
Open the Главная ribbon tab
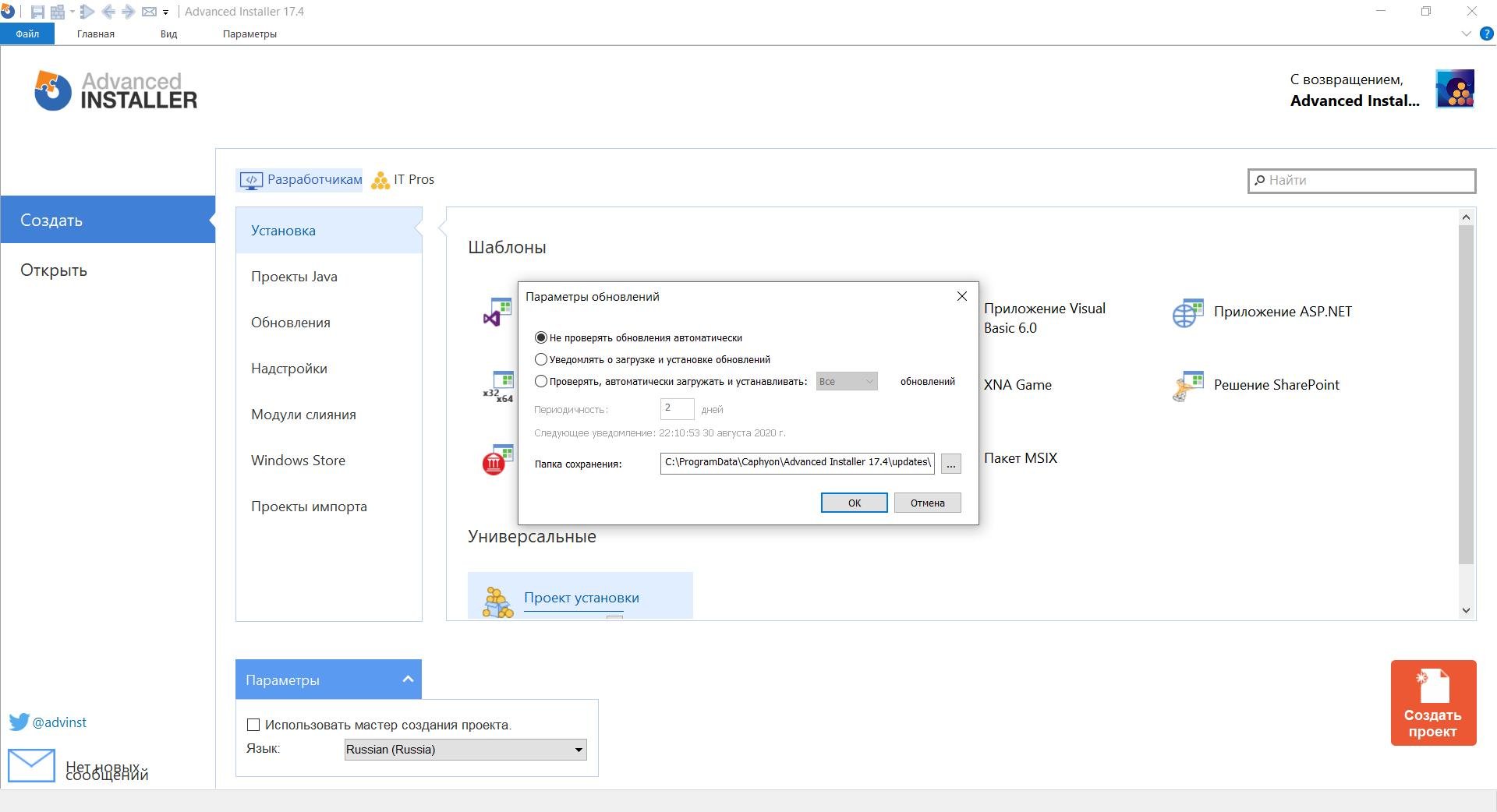click(96, 34)
